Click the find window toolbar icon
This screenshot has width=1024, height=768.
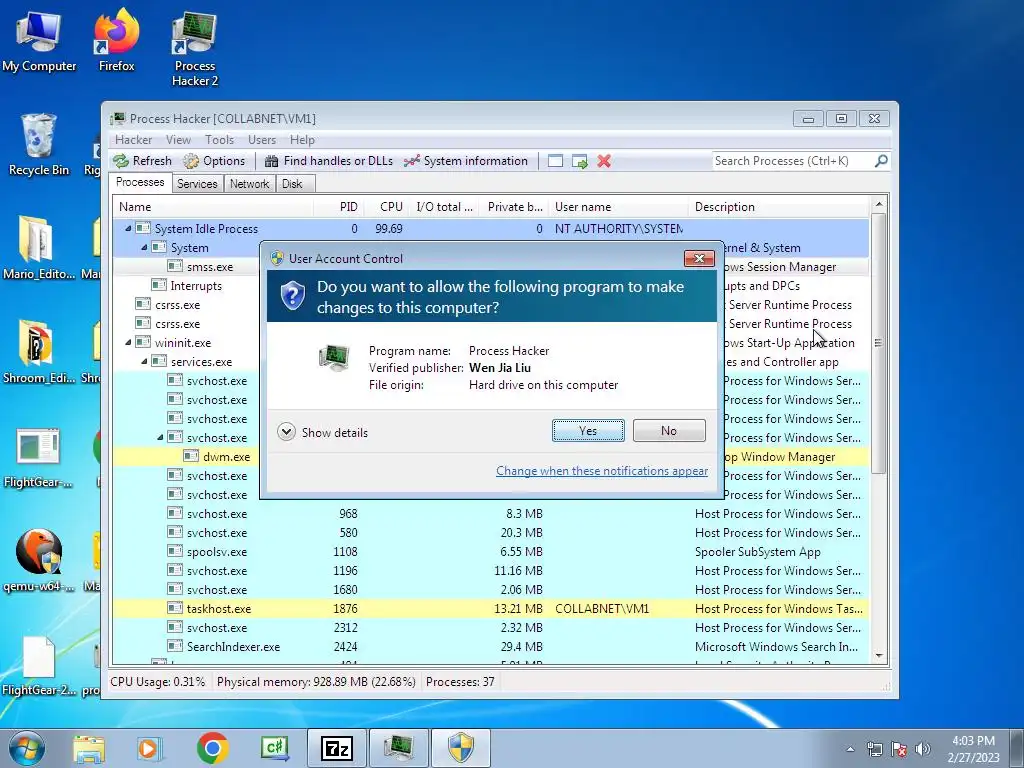[555, 161]
